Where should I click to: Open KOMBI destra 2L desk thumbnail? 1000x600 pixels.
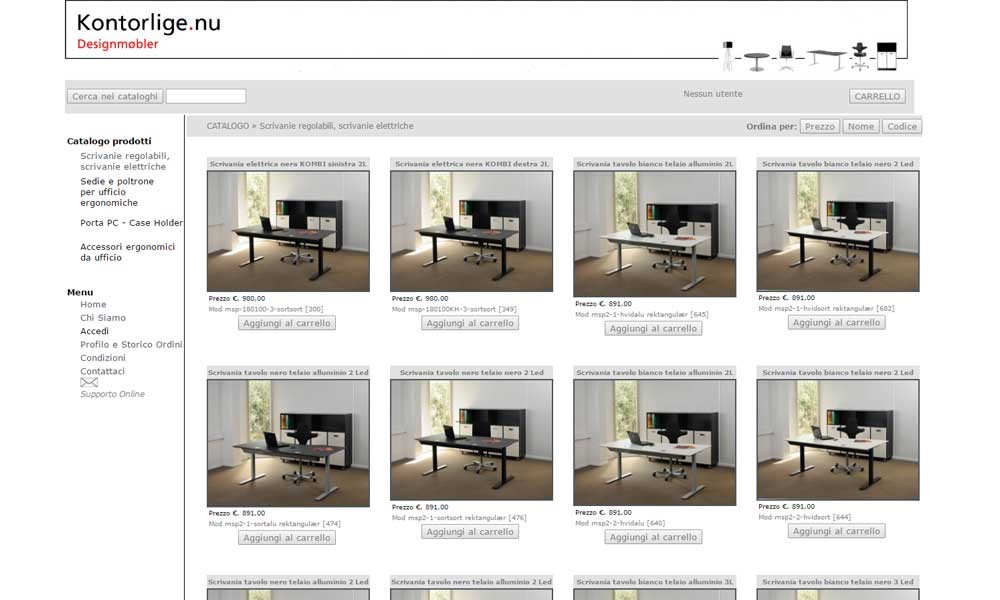(471, 231)
